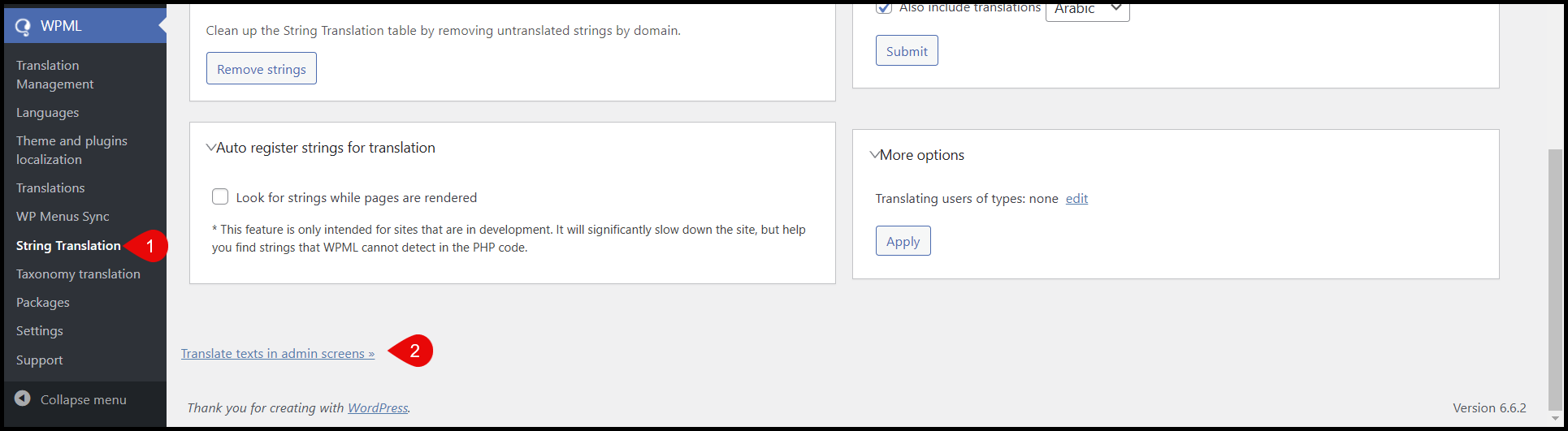Click the edit link for user types
1568x431 pixels.
coord(1076,198)
